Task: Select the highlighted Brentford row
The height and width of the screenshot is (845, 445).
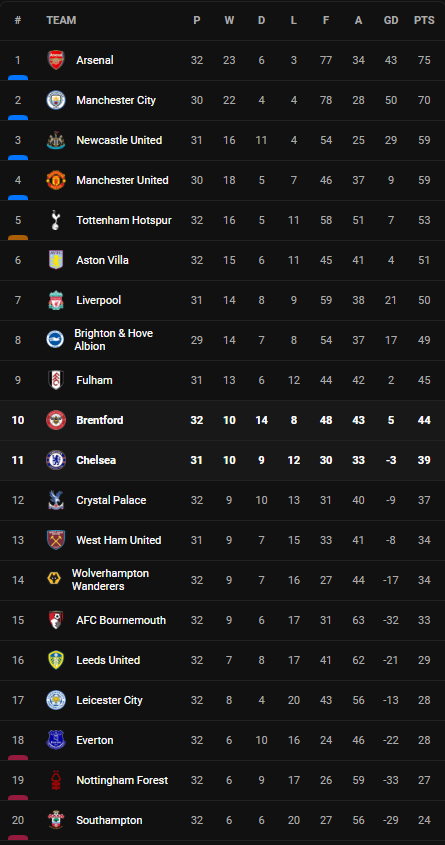Action: (222, 420)
